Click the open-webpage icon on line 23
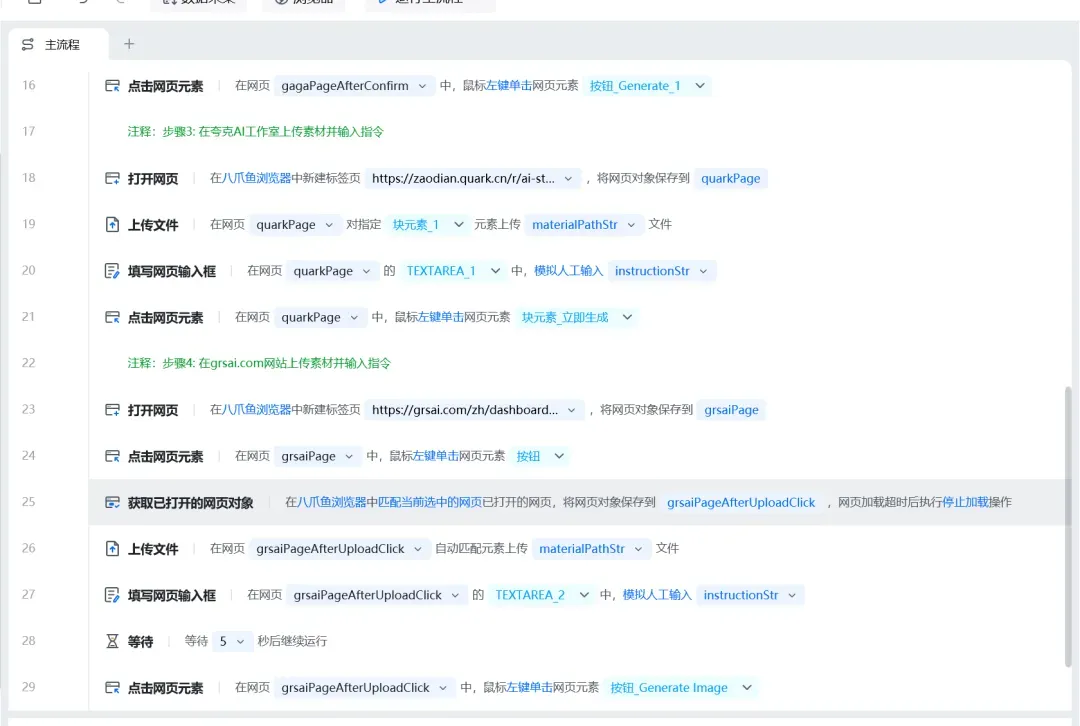Viewport: 1080px width, 726px height. [112, 410]
